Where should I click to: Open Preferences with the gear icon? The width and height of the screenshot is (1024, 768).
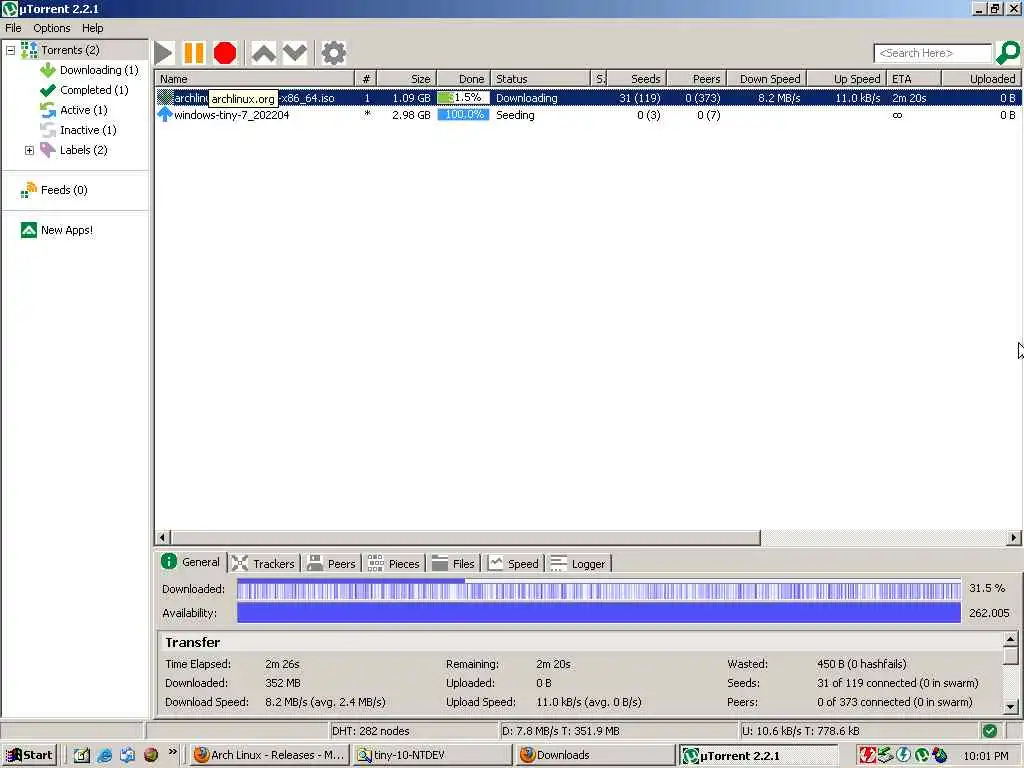coord(334,54)
